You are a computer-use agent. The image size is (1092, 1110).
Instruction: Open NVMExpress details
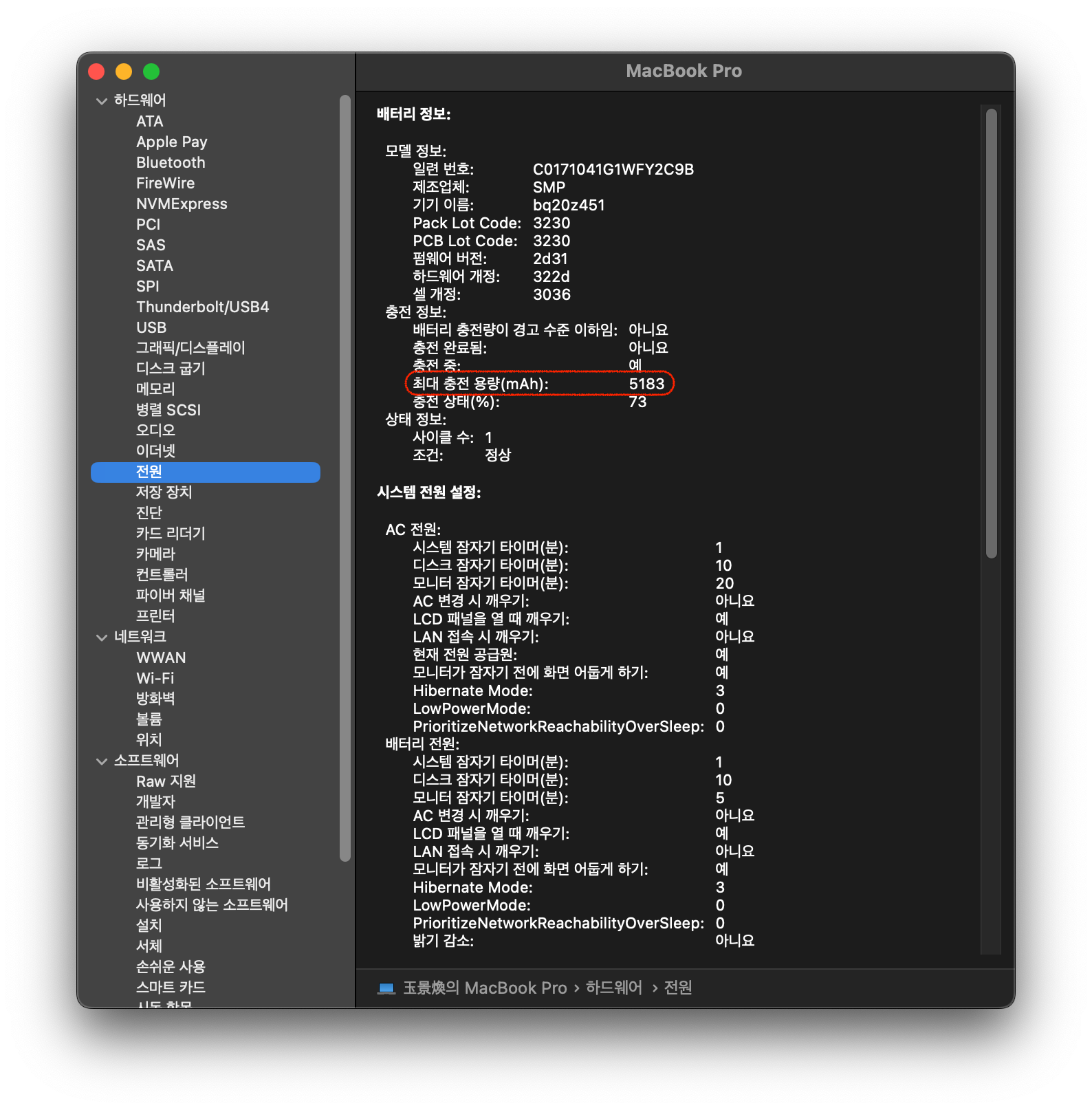click(x=182, y=204)
